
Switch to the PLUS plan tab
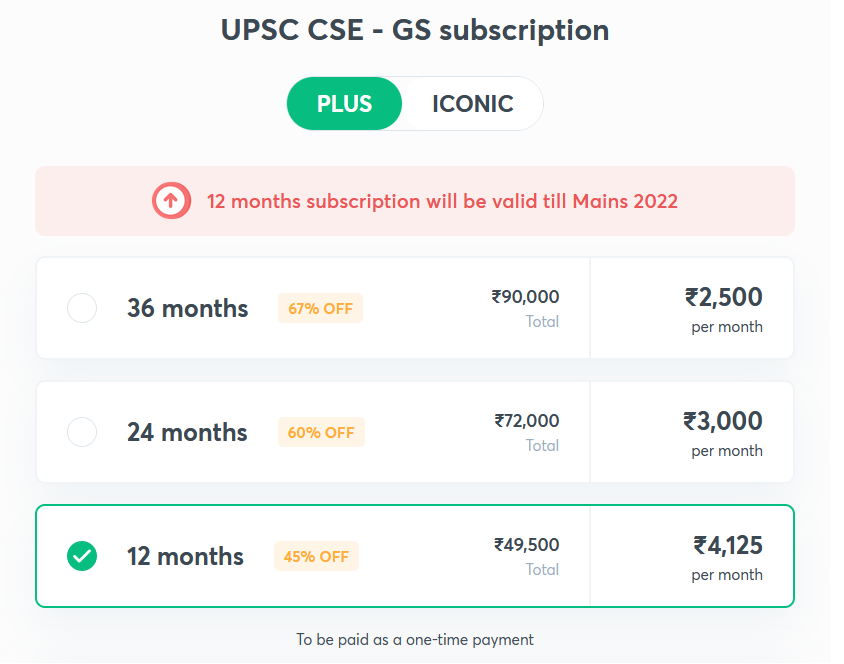[x=345, y=104]
